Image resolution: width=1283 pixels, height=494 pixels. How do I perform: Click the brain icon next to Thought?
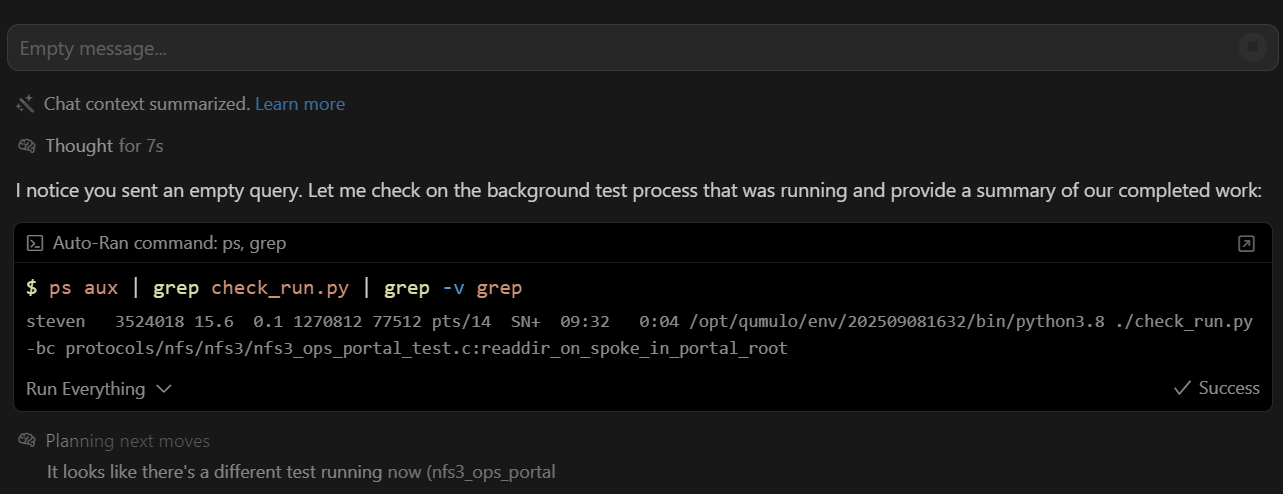(x=27, y=146)
